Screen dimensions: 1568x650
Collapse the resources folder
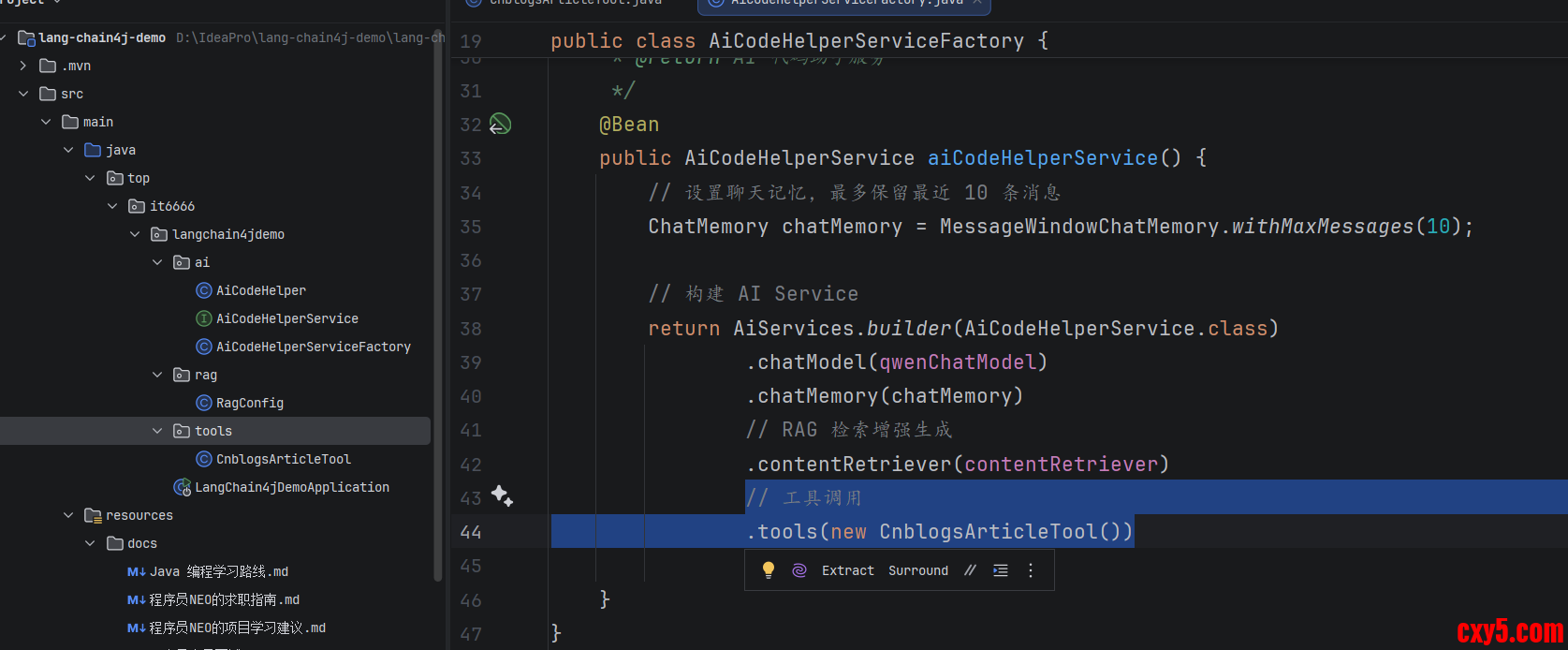[68, 515]
